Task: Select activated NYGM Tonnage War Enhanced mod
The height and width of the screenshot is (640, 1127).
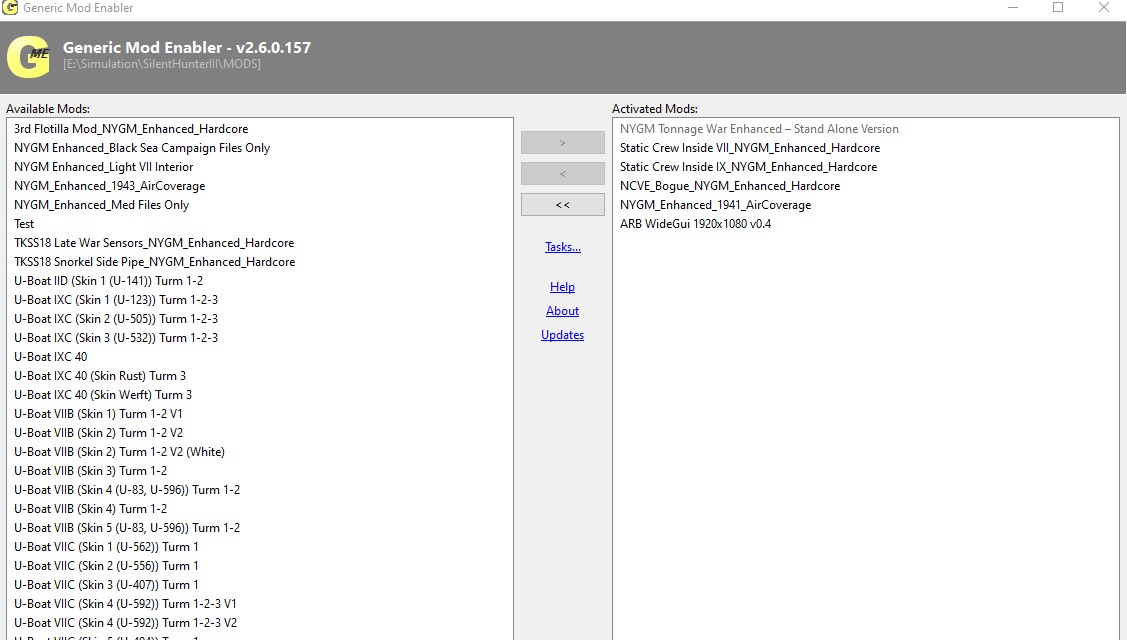Action: [759, 129]
